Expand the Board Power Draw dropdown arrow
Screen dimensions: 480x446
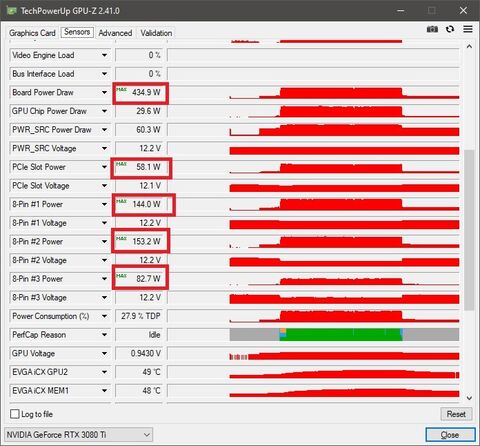click(x=104, y=92)
